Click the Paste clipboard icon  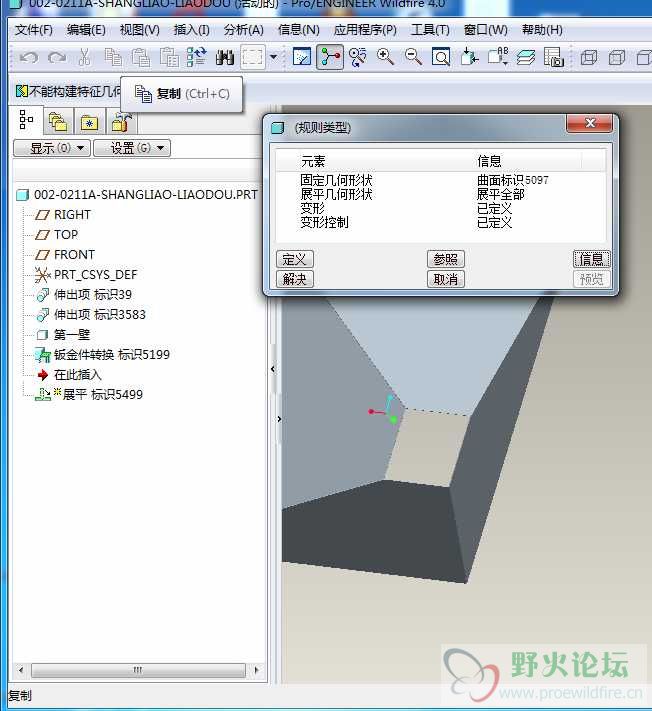[x=141, y=58]
